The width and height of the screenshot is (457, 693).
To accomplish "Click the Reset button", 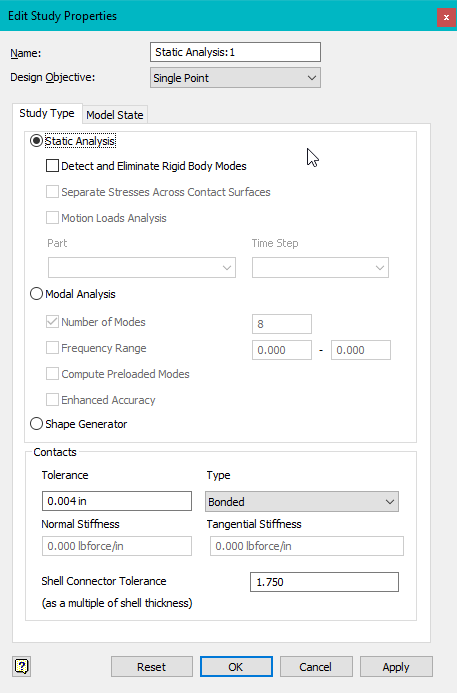I will [152, 666].
